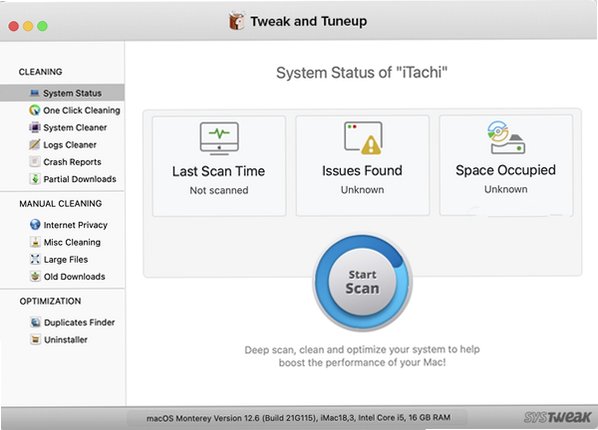Click "Unknown" under Issues Found
The width and height of the screenshot is (598, 430).
[362, 190]
